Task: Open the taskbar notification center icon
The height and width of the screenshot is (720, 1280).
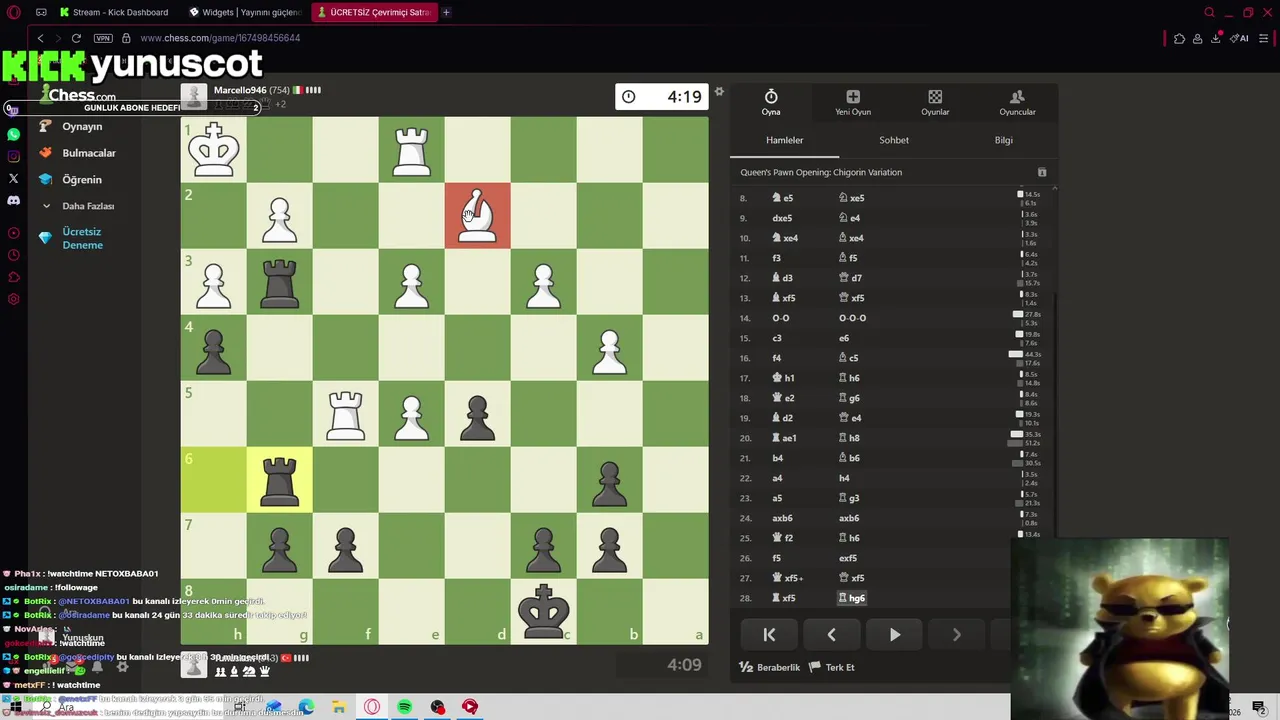Action: [1259, 708]
